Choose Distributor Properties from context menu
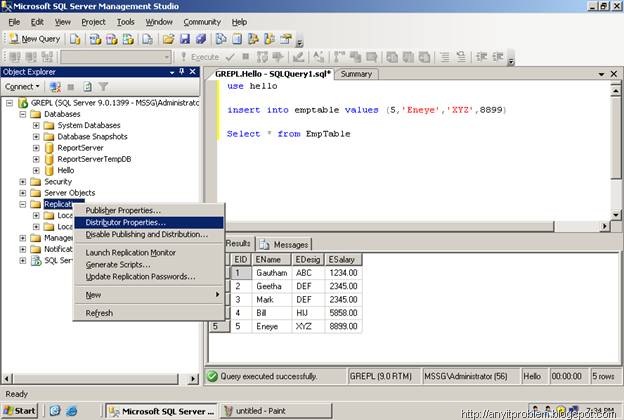 tap(149, 222)
